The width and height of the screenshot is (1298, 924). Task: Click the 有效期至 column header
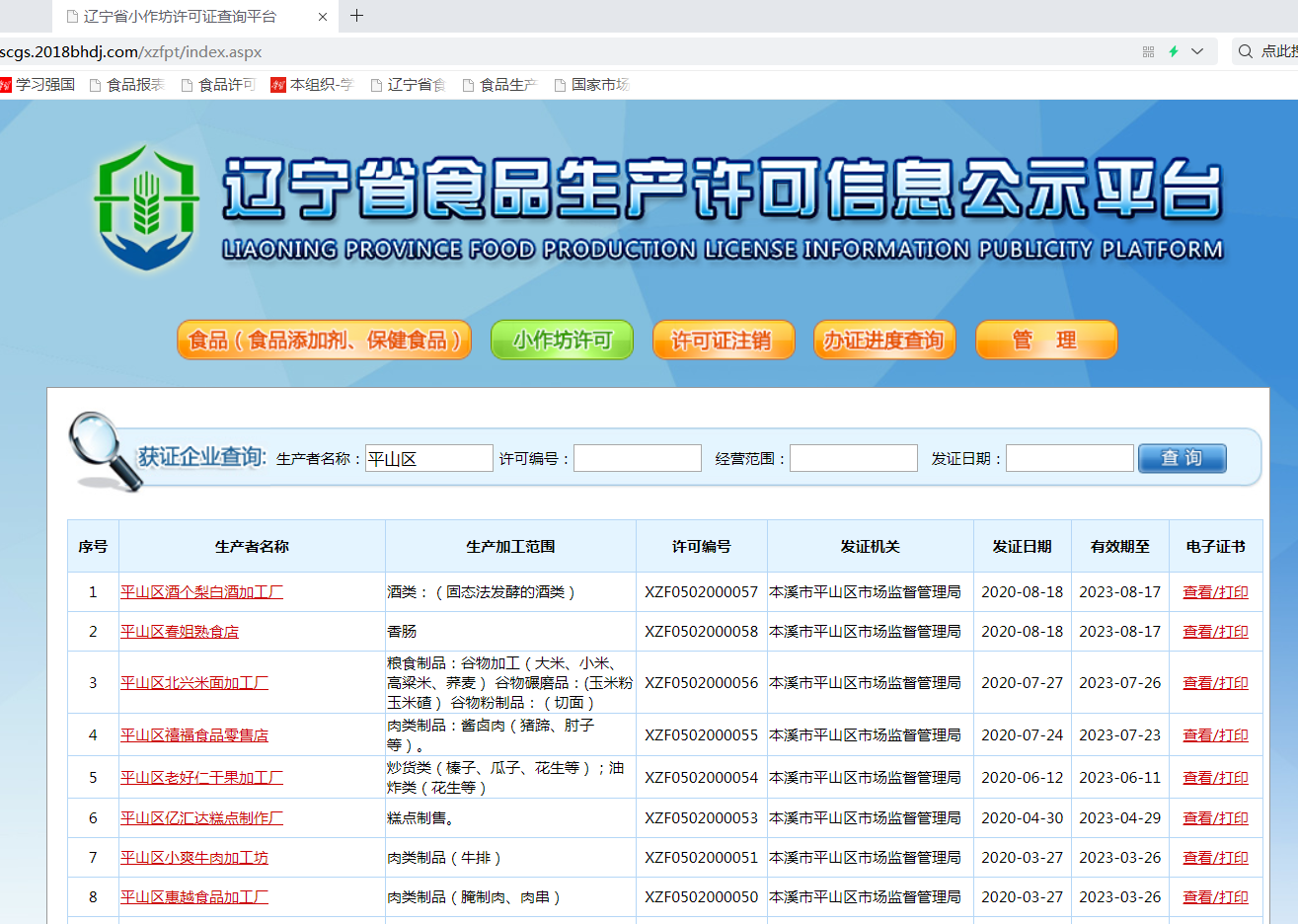(x=1120, y=547)
